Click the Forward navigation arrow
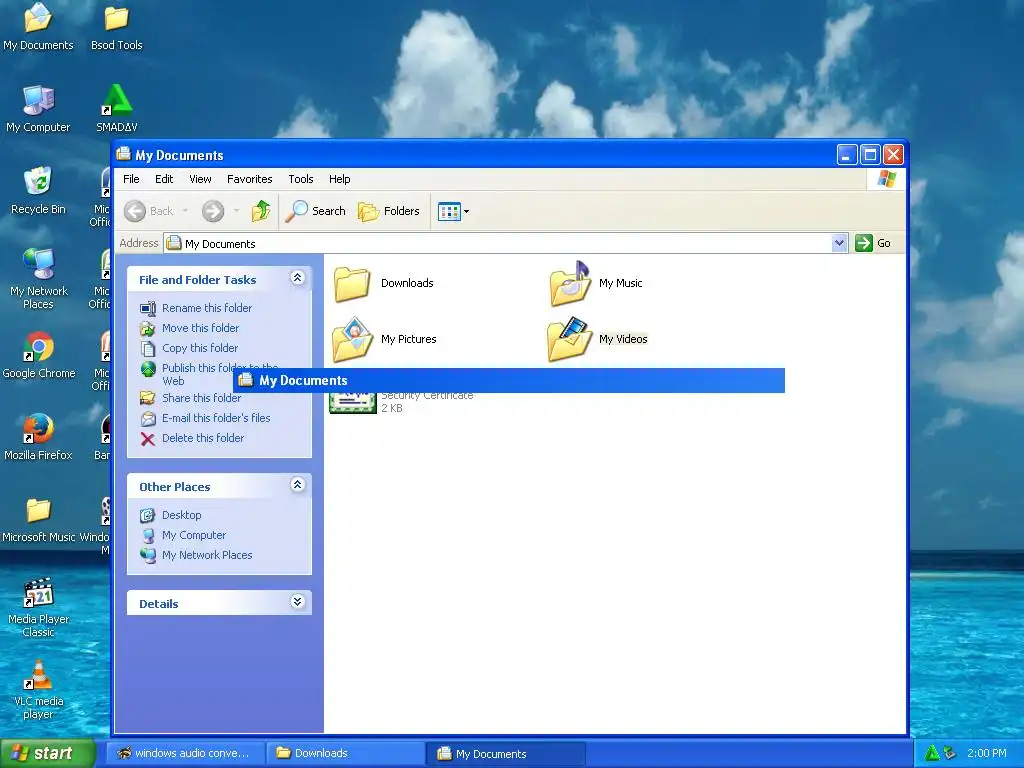 click(213, 211)
